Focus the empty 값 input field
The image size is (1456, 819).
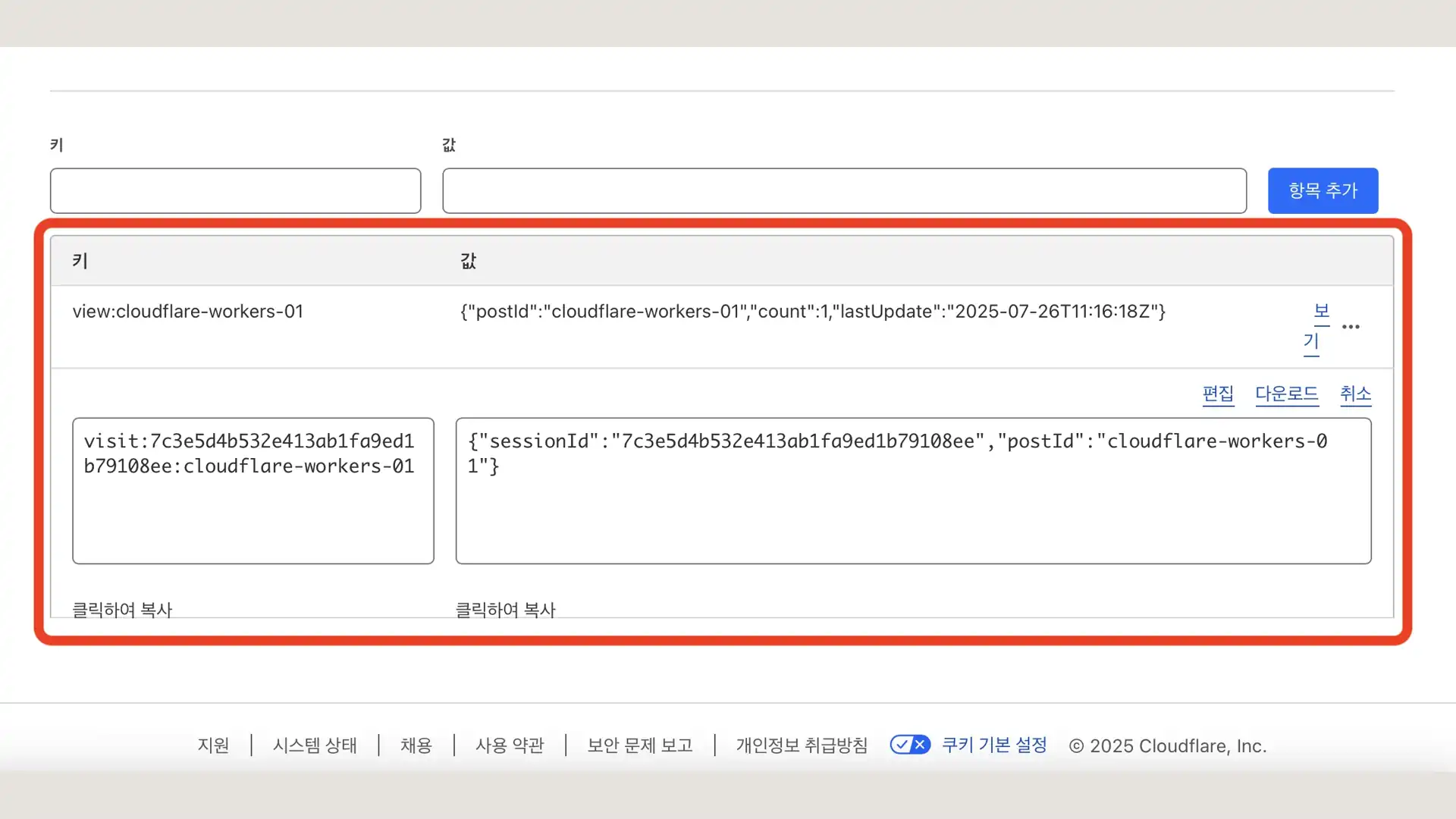pyautogui.click(x=844, y=190)
